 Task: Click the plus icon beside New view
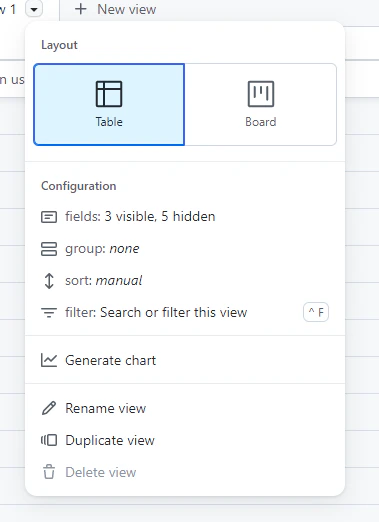(80, 9)
